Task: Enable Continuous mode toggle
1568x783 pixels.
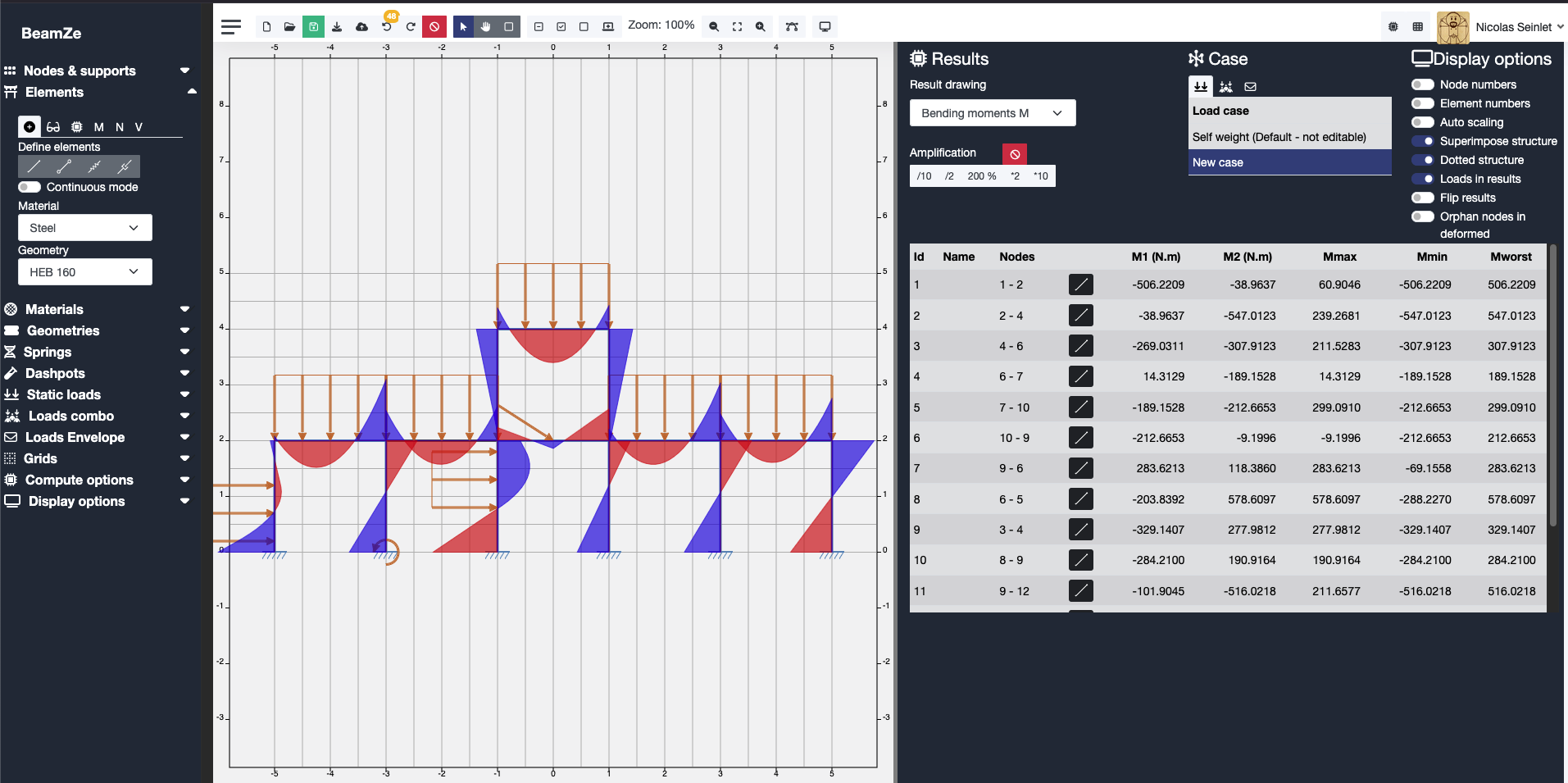Action: [x=28, y=187]
